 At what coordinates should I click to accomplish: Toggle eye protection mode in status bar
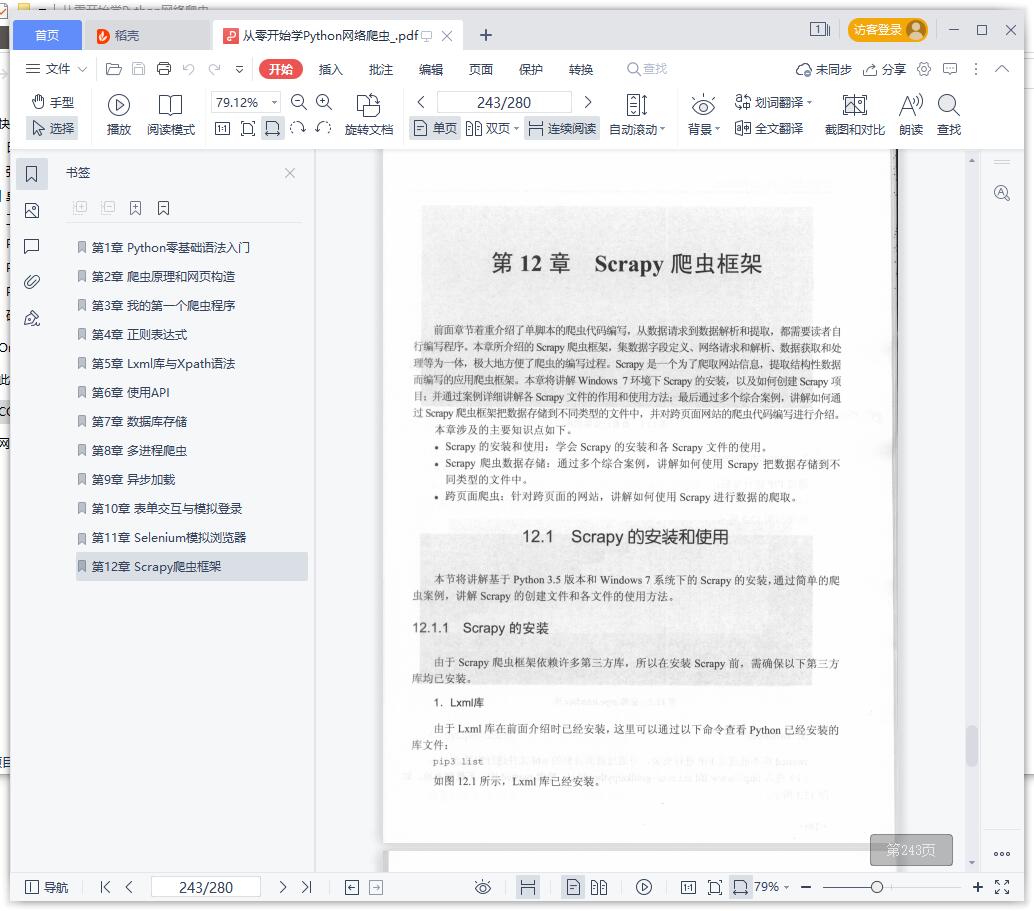(x=483, y=887)
